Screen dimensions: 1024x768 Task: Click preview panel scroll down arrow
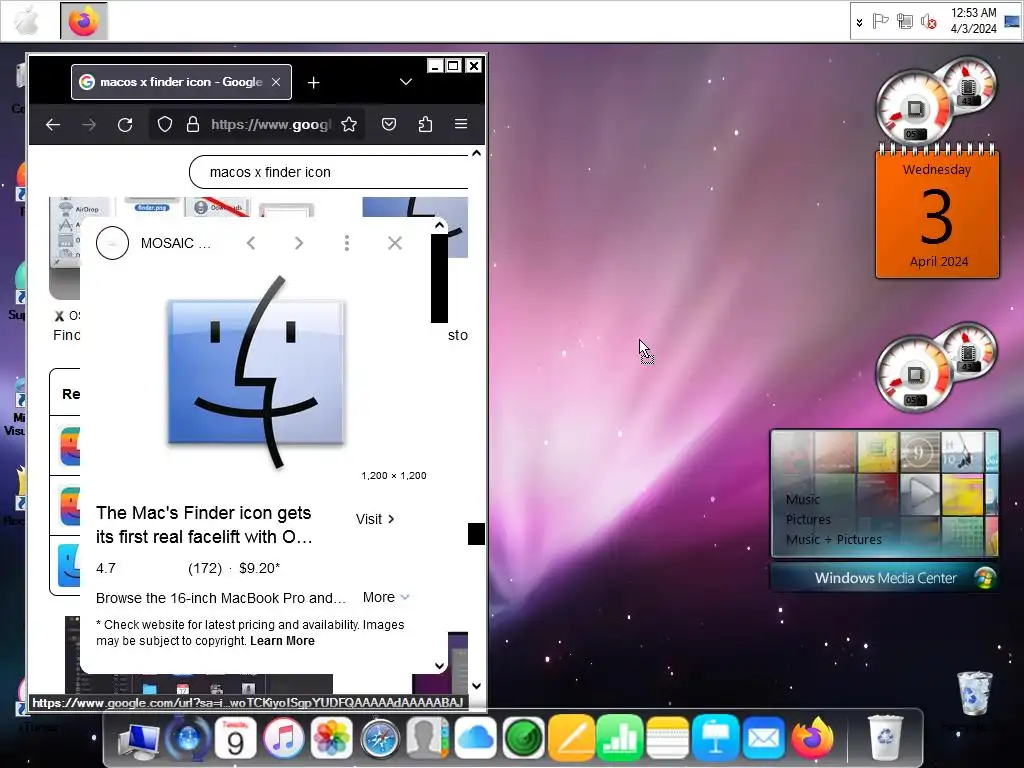click(x=440, y=665)
